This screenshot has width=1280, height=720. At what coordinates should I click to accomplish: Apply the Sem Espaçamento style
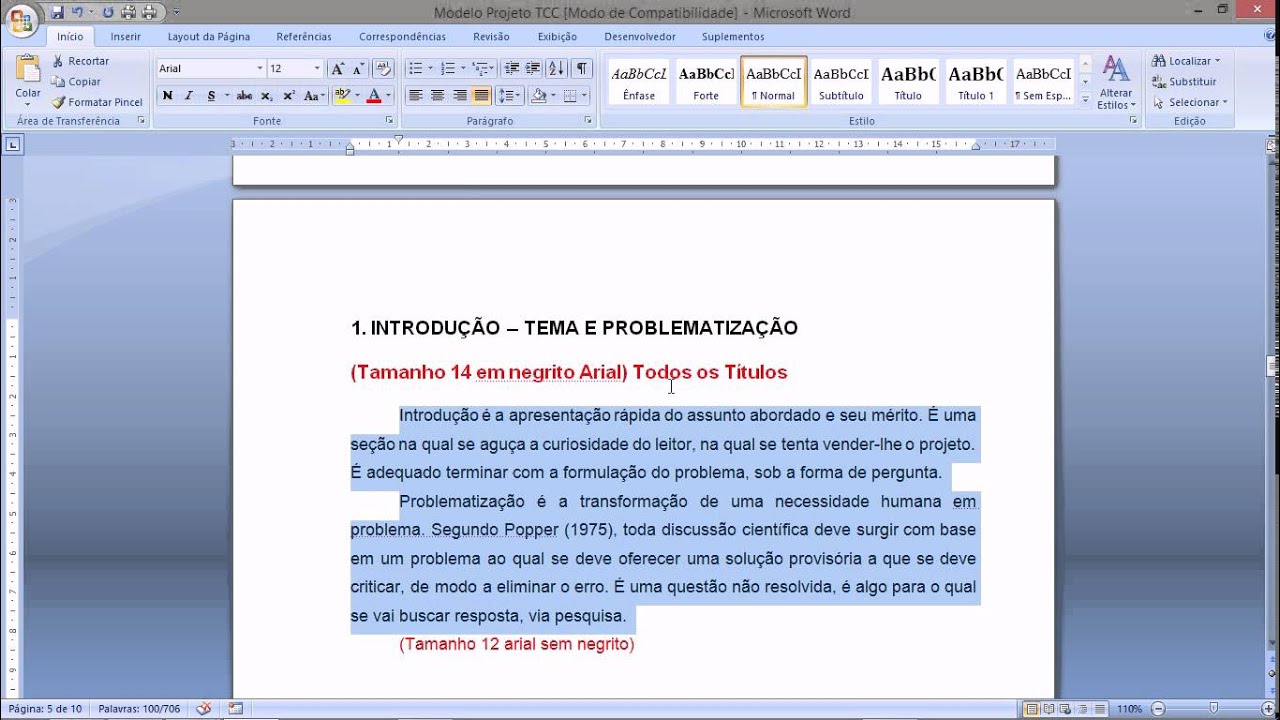coord(1043,82)
